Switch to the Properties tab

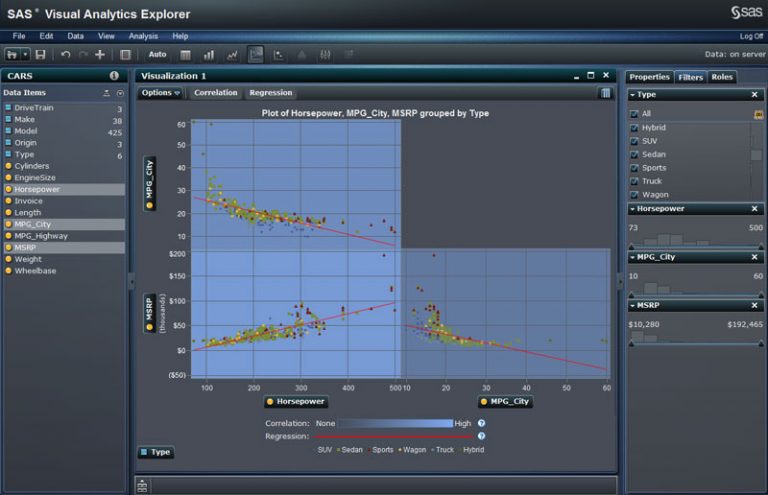click(649, 77)
